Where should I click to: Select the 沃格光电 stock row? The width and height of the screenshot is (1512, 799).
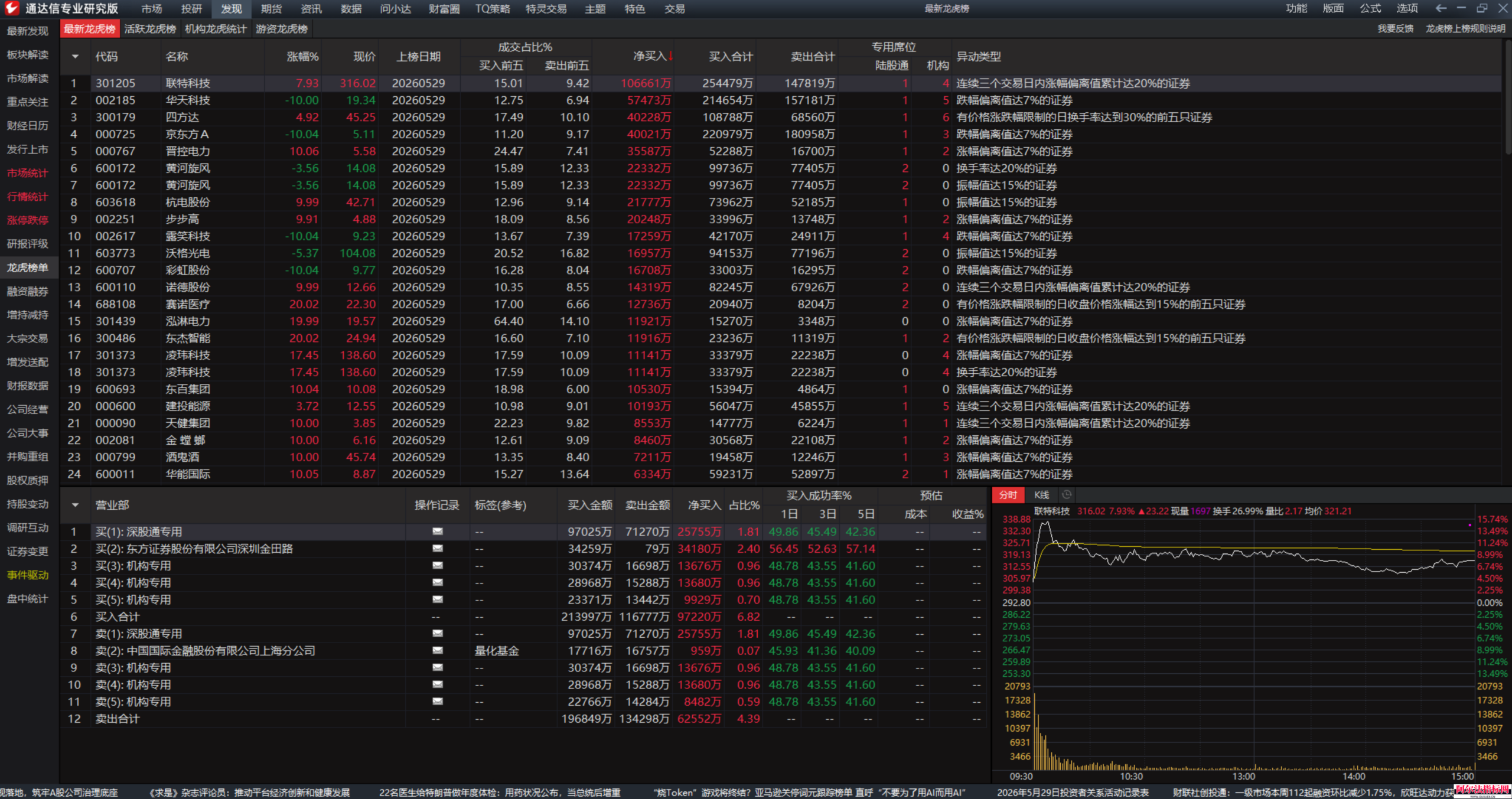pos(781,253)
